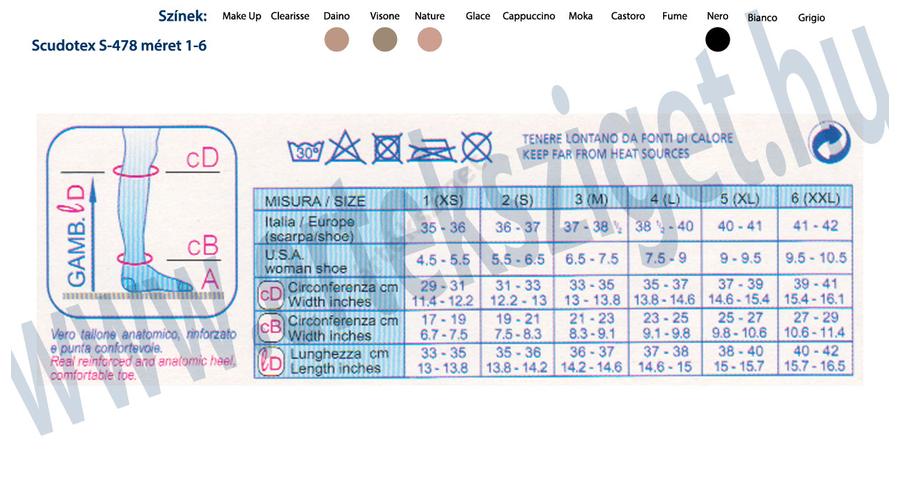Screen dimensions: 900x500
Task: Click the cB icon in the table row
Action: 270,327
